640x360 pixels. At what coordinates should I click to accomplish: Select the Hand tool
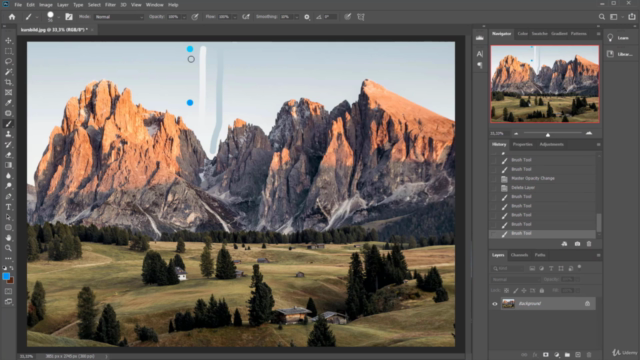click(x=8, y=238)
